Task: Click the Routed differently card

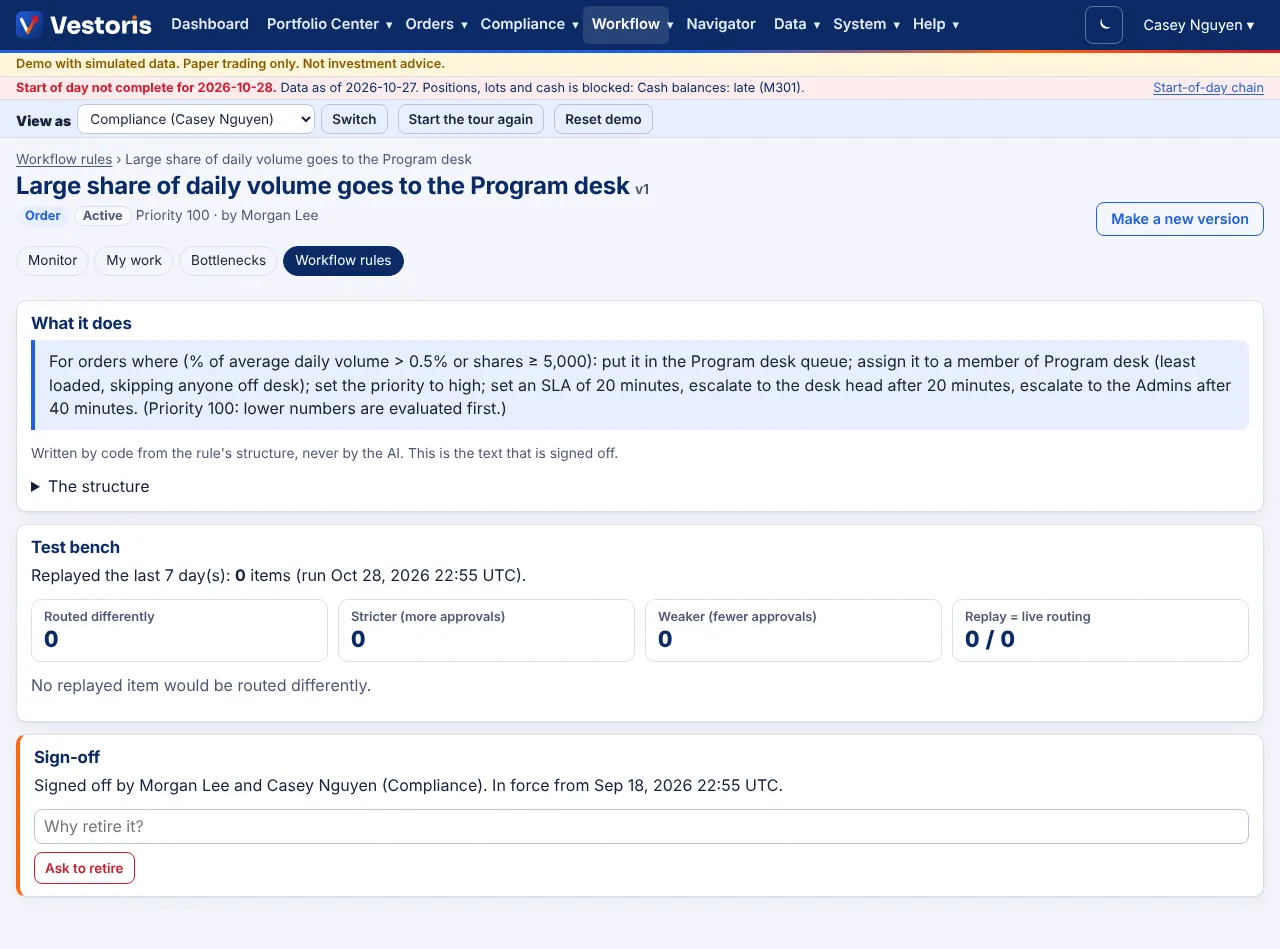Action: [179, 630]
